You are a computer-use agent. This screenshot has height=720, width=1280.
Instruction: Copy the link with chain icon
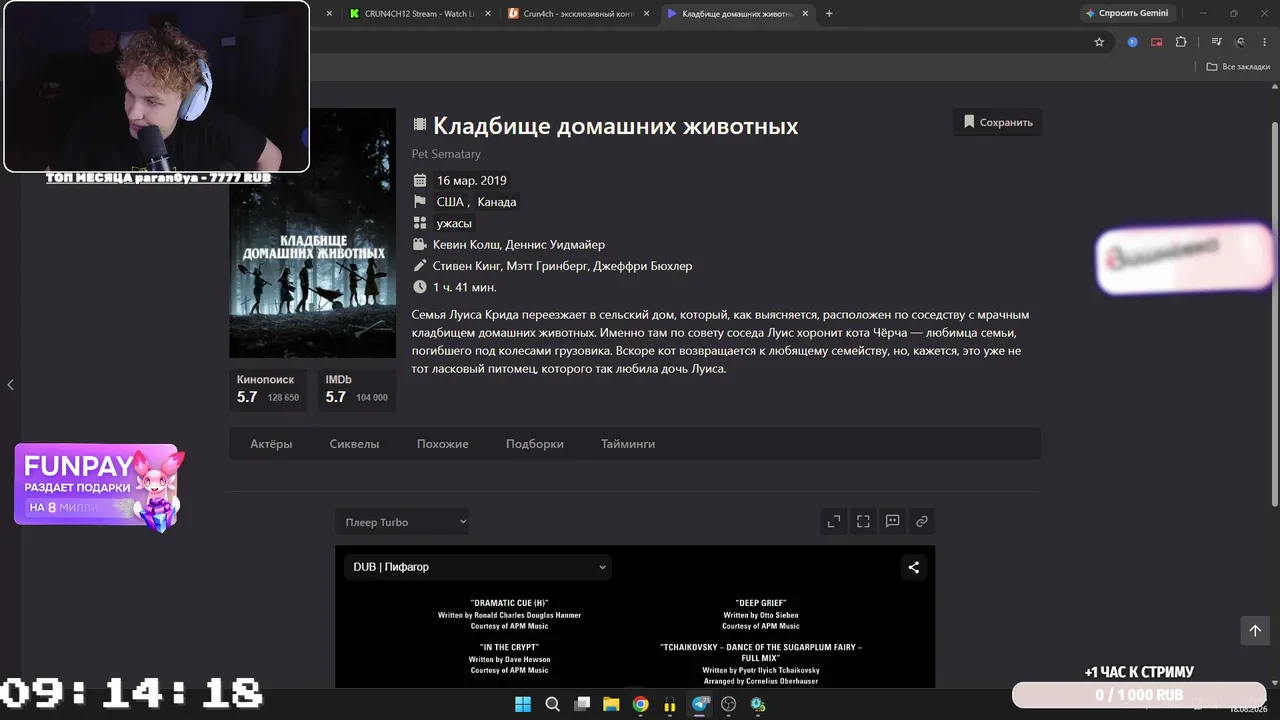click(x=922, y=521)
